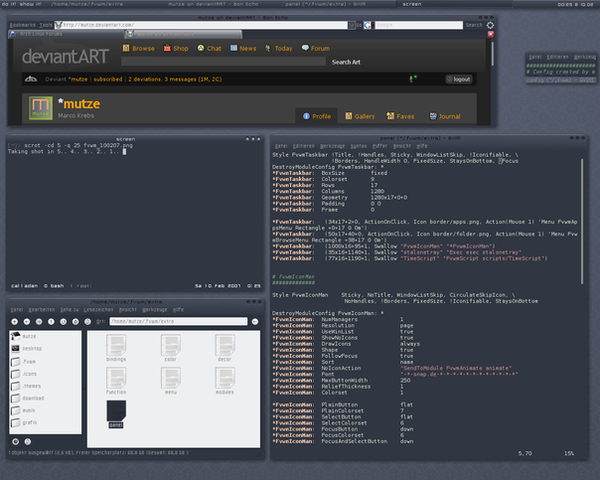The image size is (600, 480).
Task: Open the musik folder in sidebar
Action: [x=23, y=410]
